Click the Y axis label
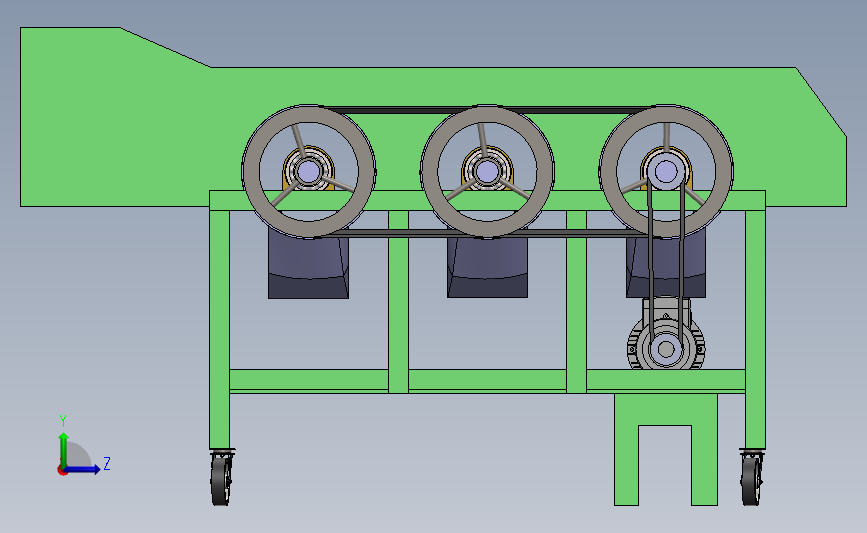Viewport: 867px width, 533px height. click(x=62, y=421)
